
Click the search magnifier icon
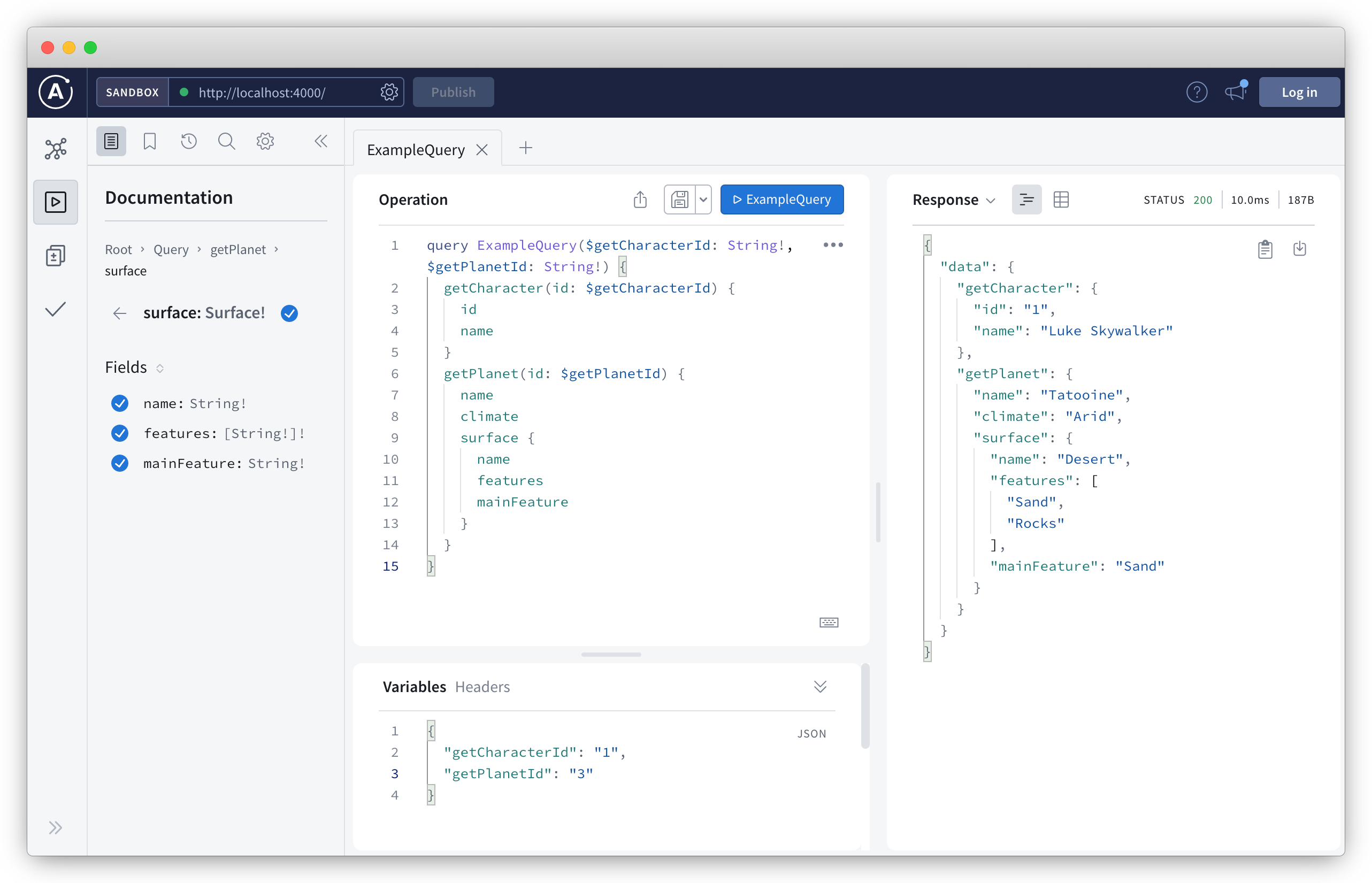pos(226,141)
